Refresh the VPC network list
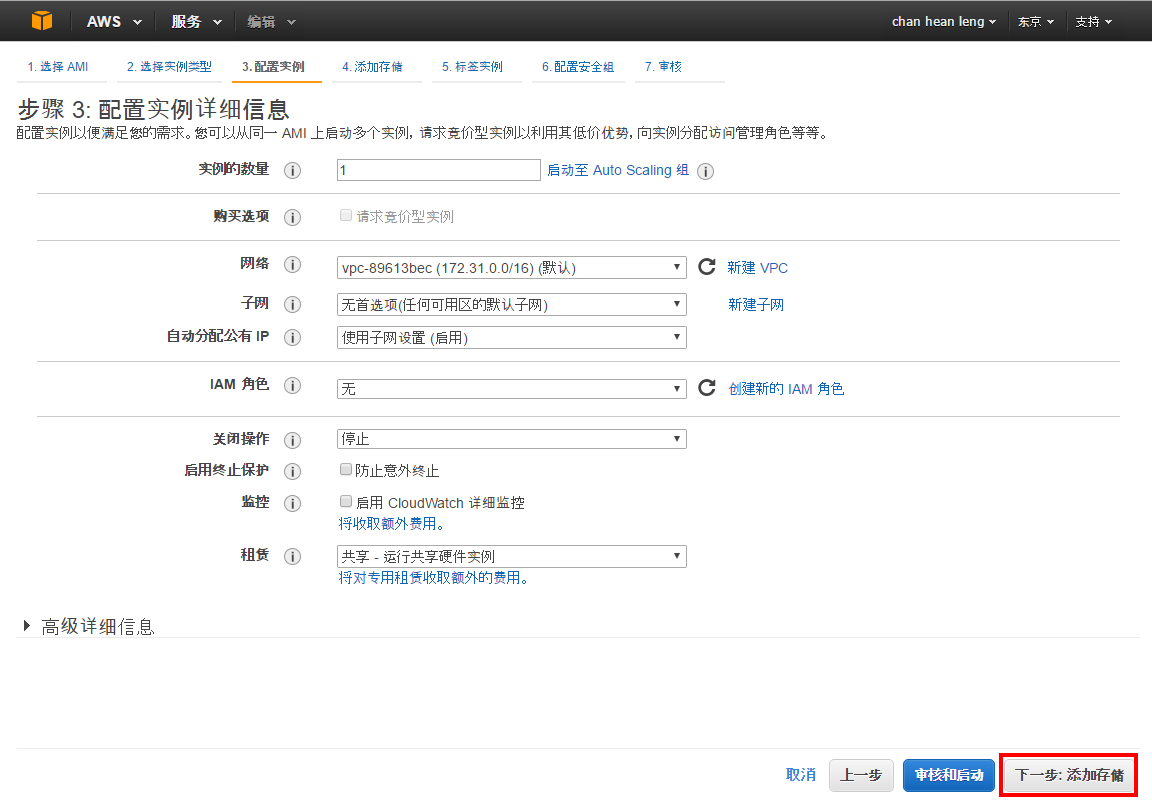 [x=707, y=266]
